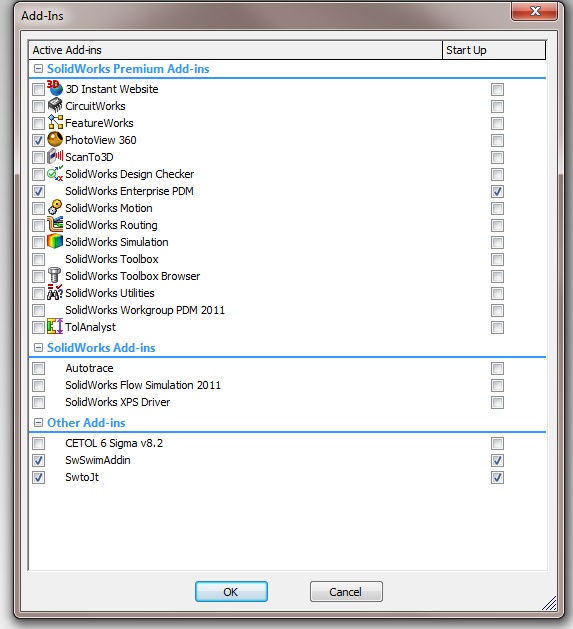Image resolution: width=573 pixels, height=629 pixels.
Task: Click the SolidWorks Simulation cube icon
Action: coord(55,241)
